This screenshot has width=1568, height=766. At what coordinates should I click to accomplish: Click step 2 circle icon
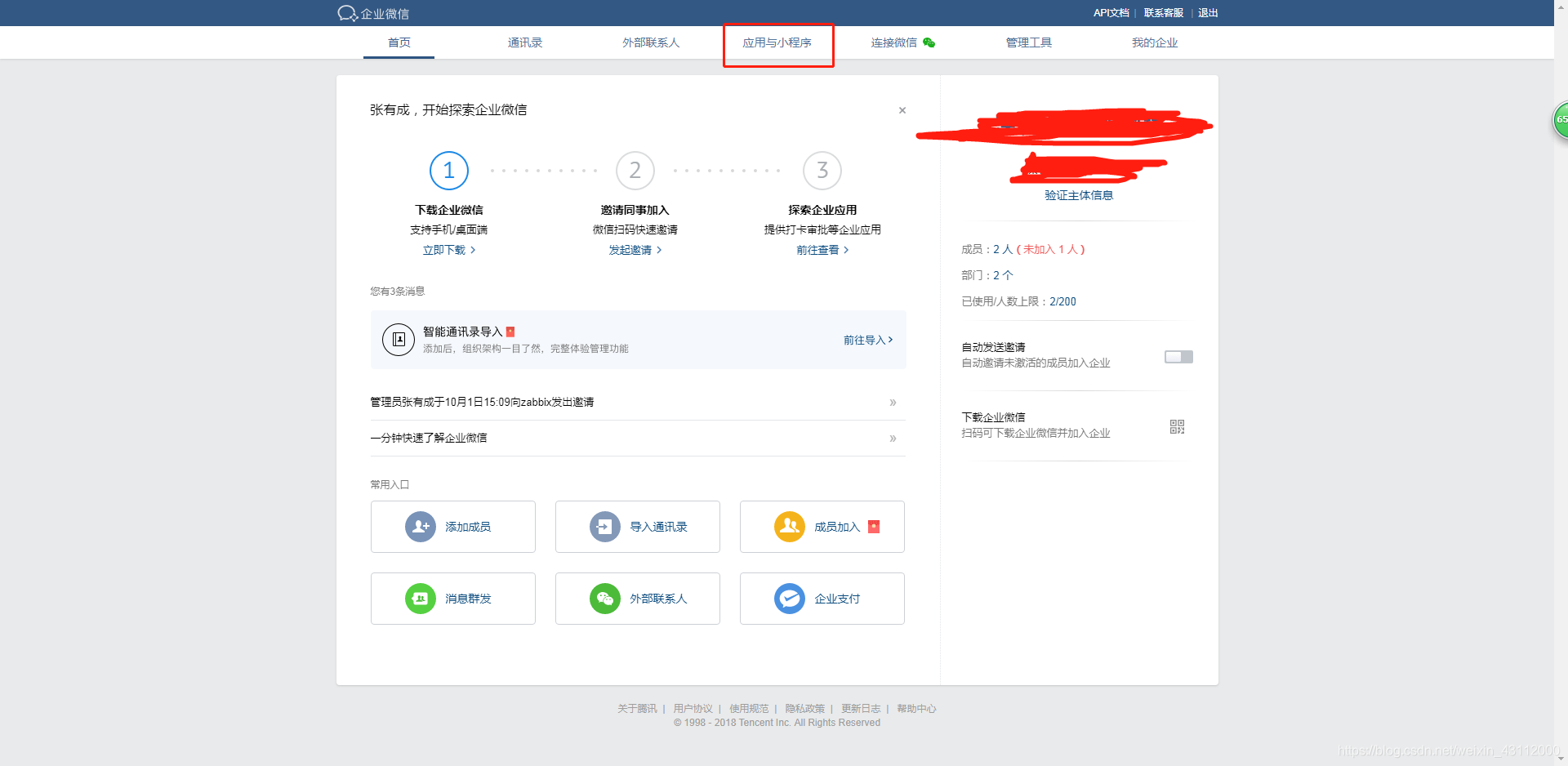tap(635, 171)
